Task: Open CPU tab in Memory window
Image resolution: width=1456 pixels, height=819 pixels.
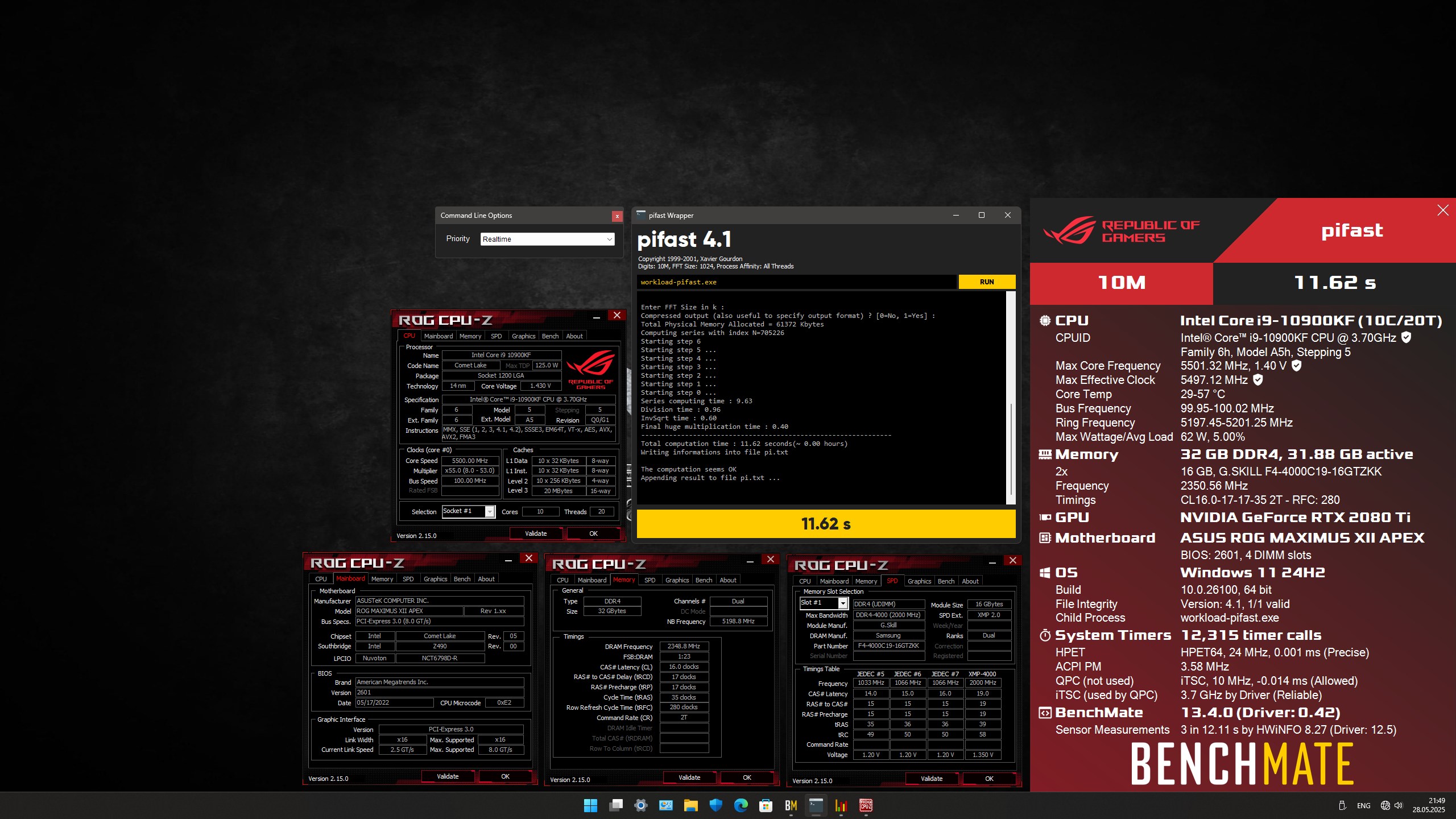Action: [x=562, y=580]
